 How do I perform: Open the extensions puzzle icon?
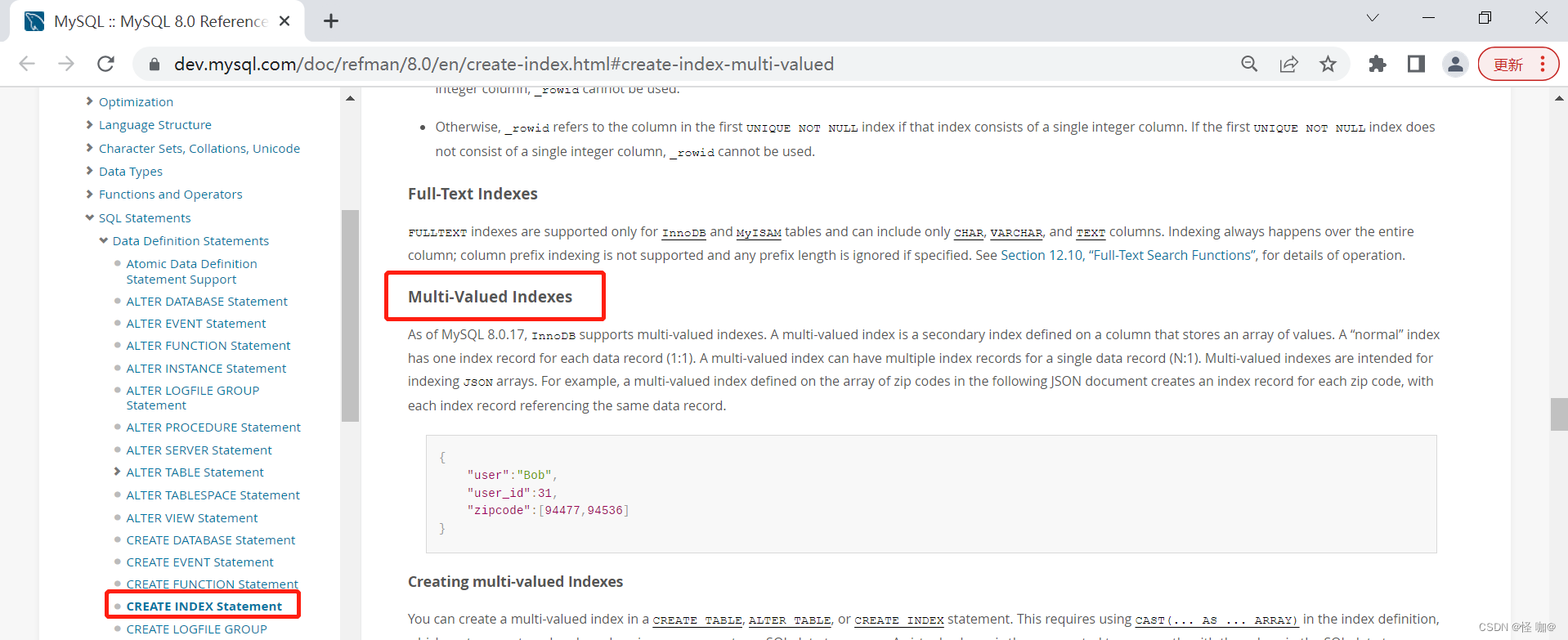click(x=1378, y=64)
